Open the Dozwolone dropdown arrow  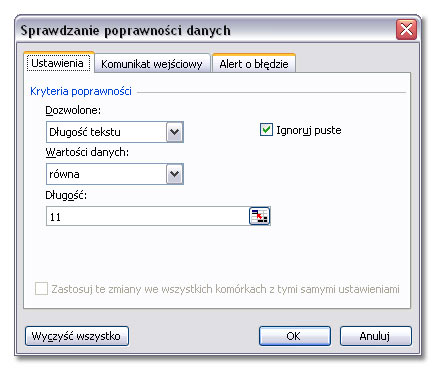pos(175,132)
